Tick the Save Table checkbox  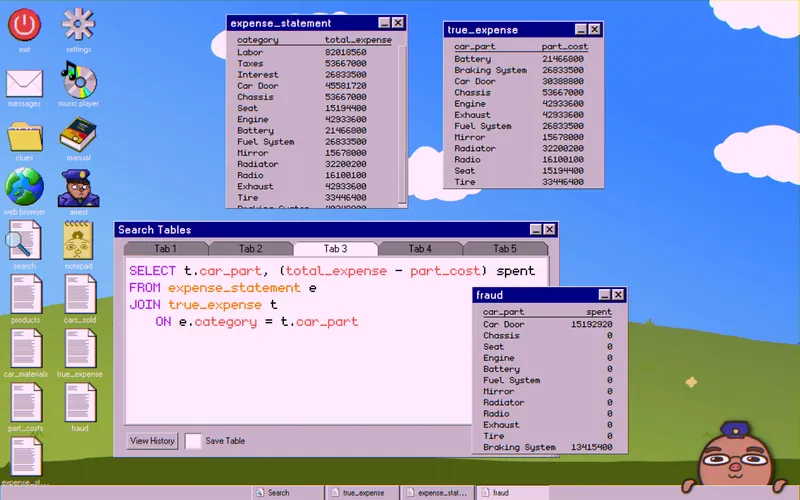193,441
